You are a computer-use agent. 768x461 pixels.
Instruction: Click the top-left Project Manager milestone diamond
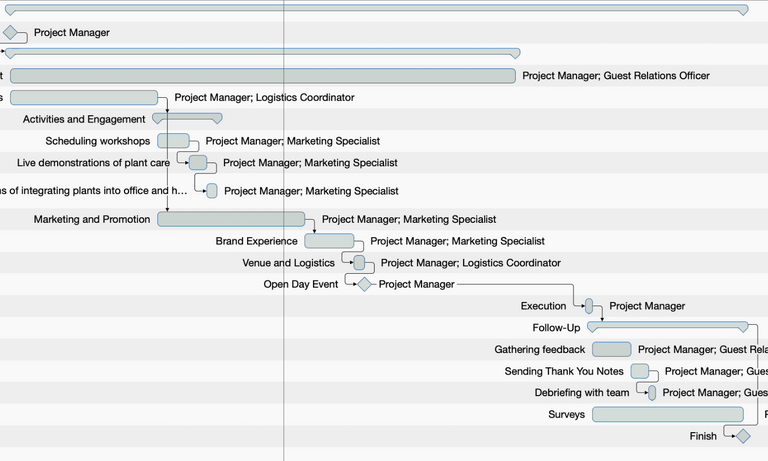pyautogui.click(x=11, y=33)
